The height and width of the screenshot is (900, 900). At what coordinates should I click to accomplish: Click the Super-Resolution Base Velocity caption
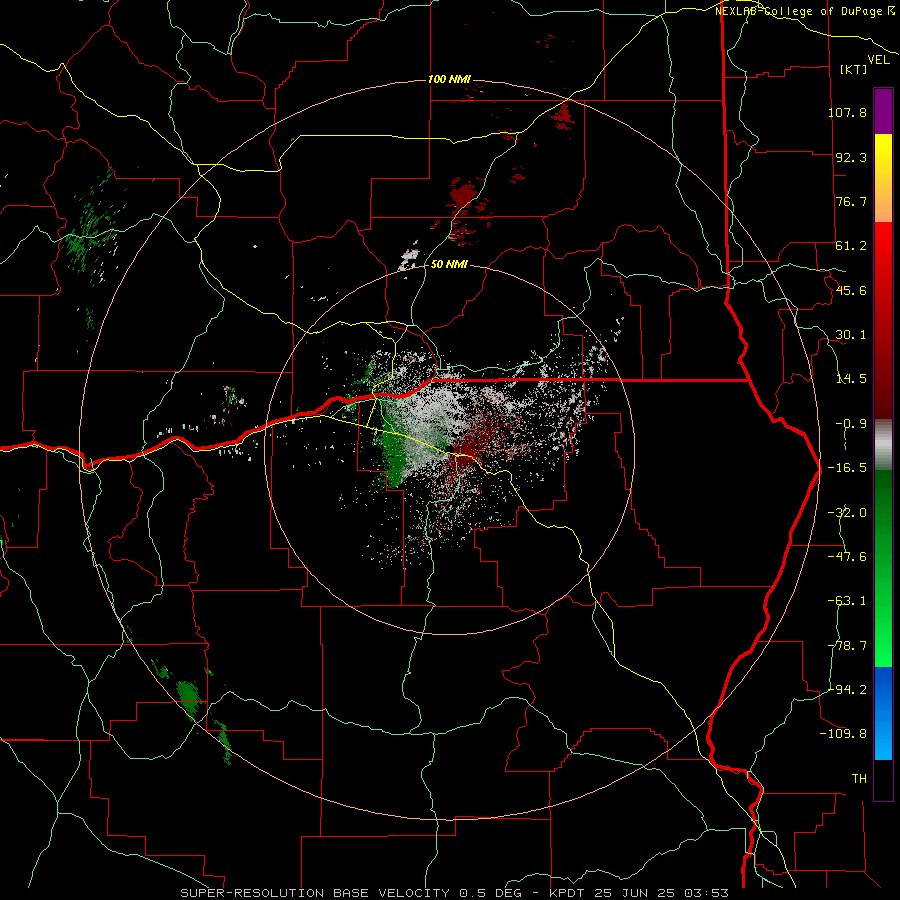(x=455, y=893)
